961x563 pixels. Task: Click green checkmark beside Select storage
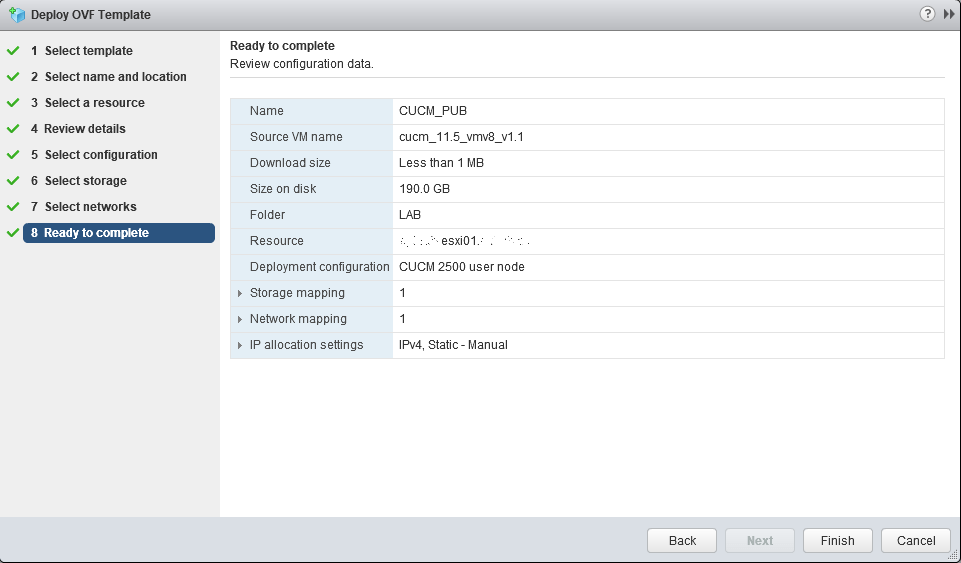tap(13, 181)
